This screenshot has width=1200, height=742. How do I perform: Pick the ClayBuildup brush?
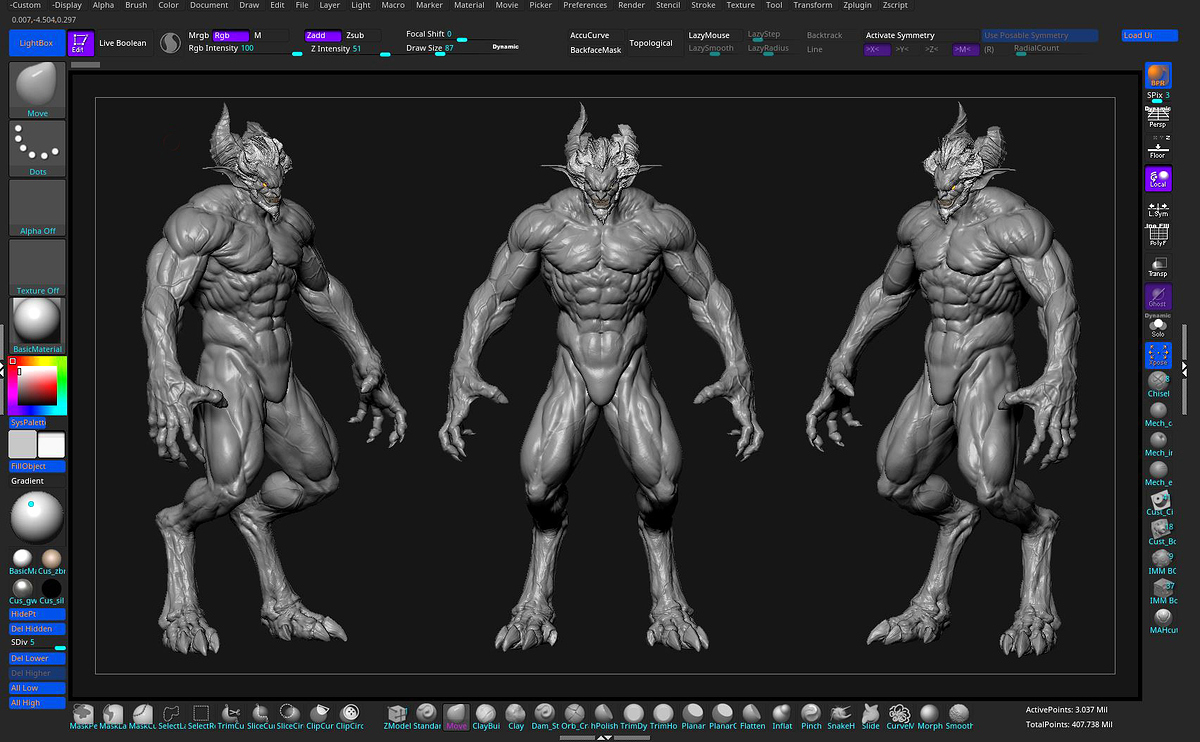coord(486,716)
